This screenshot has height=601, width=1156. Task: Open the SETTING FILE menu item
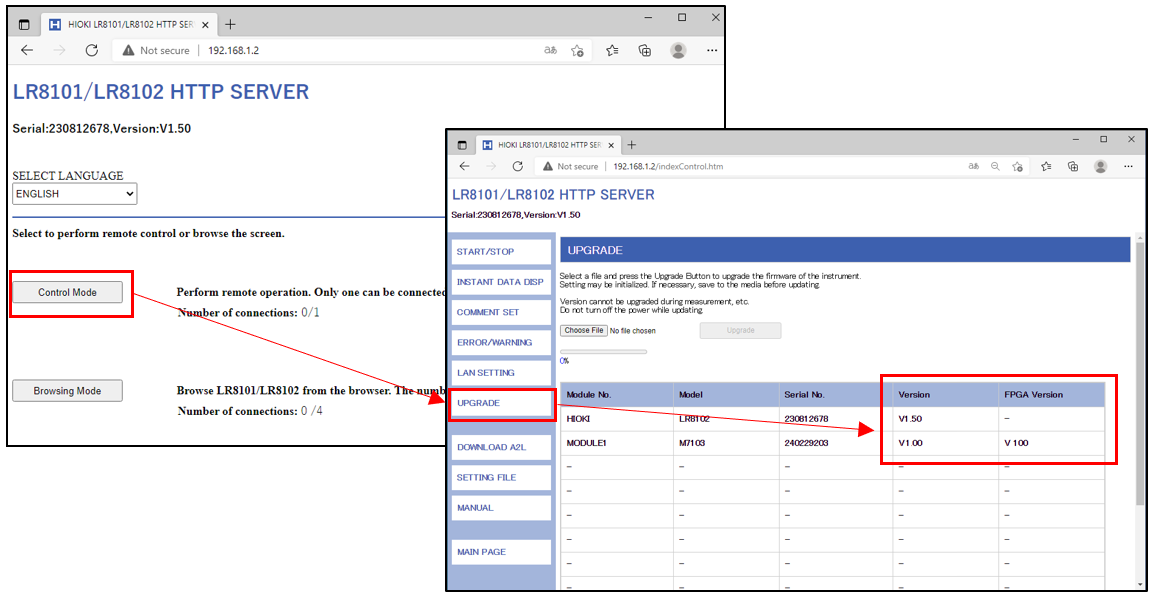coord(501,477)
